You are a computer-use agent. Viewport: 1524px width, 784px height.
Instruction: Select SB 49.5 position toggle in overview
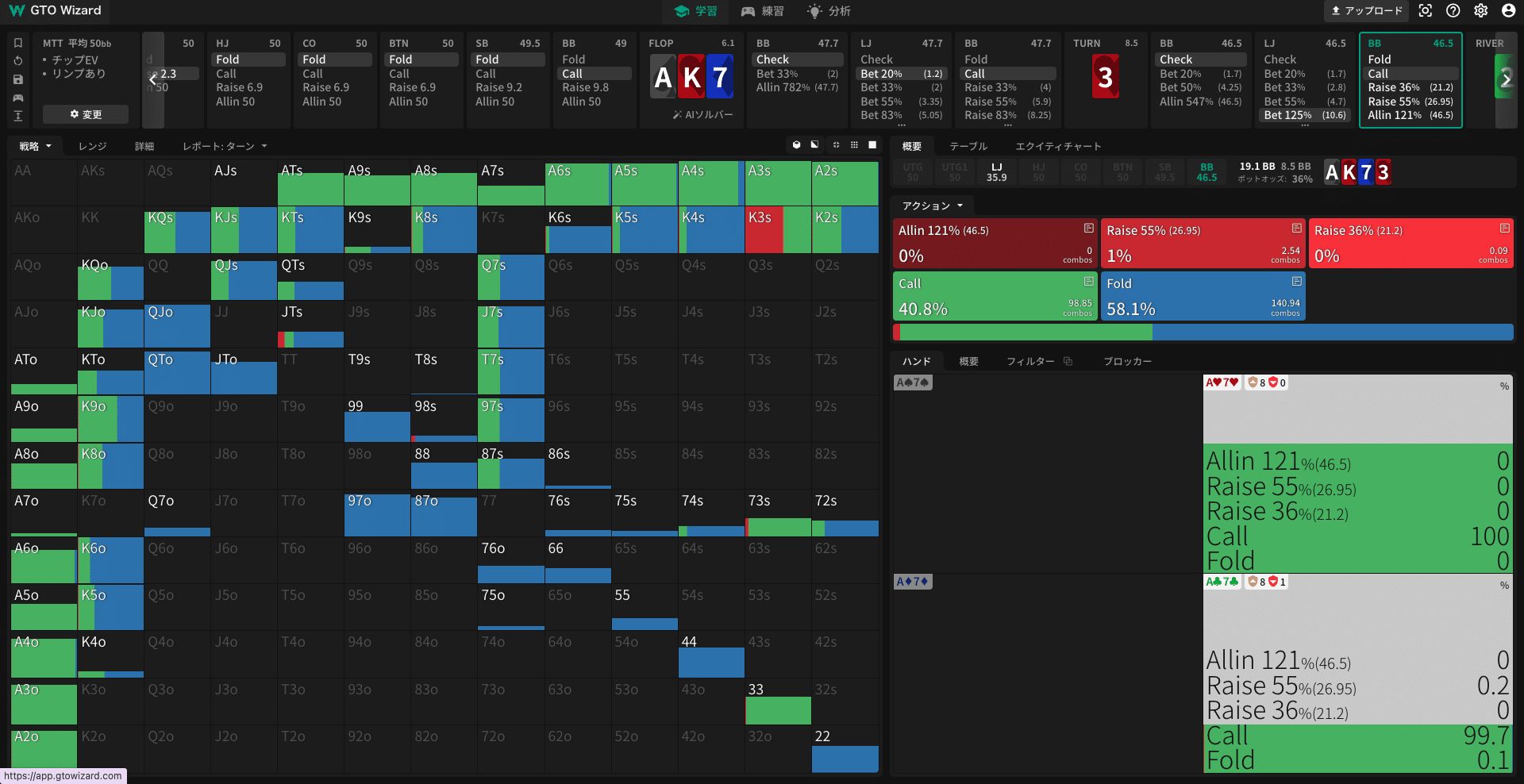pyautogui.click(x=1164, y=172)
